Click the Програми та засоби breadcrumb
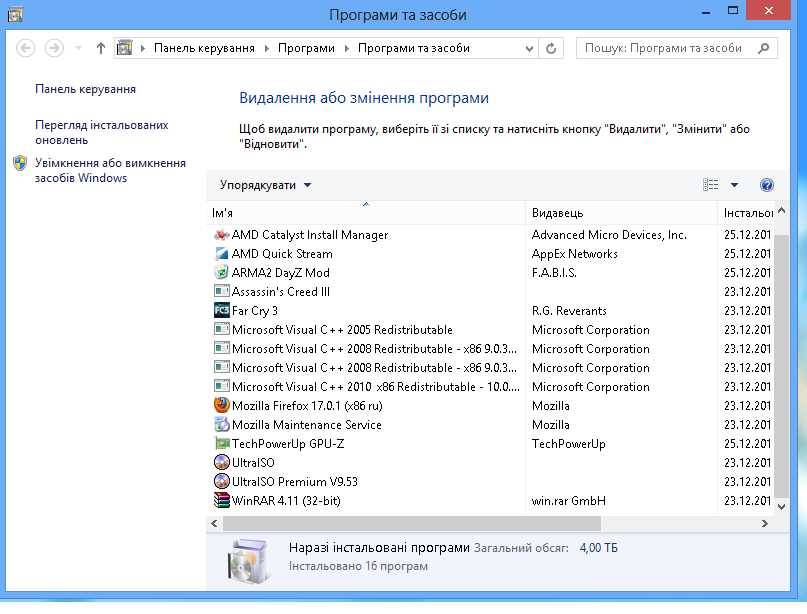807x614 pixels. point(414,48)
